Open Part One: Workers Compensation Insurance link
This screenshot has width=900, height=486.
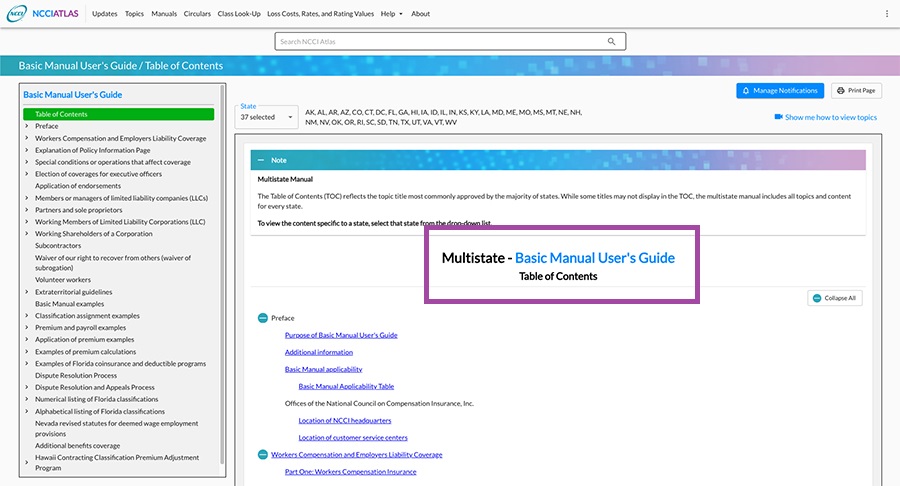350,472
